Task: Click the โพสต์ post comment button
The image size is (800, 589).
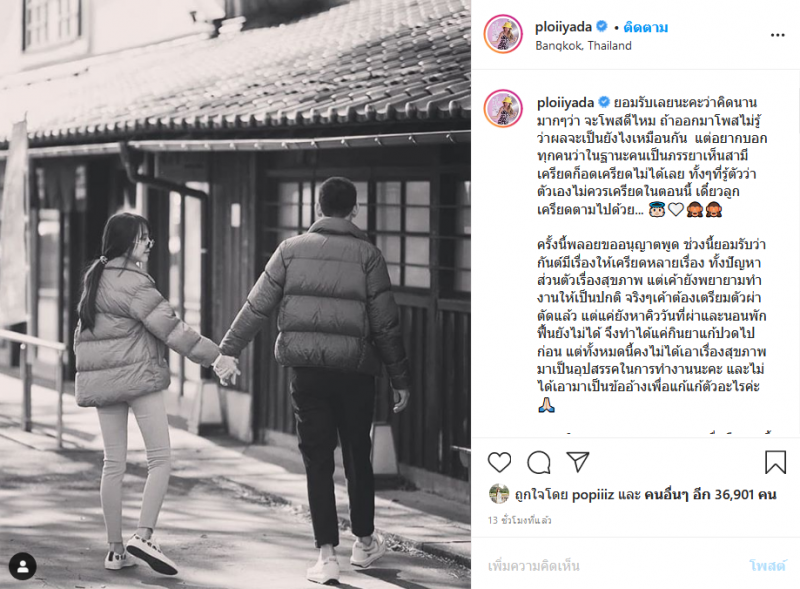Action: click(767, 566)
